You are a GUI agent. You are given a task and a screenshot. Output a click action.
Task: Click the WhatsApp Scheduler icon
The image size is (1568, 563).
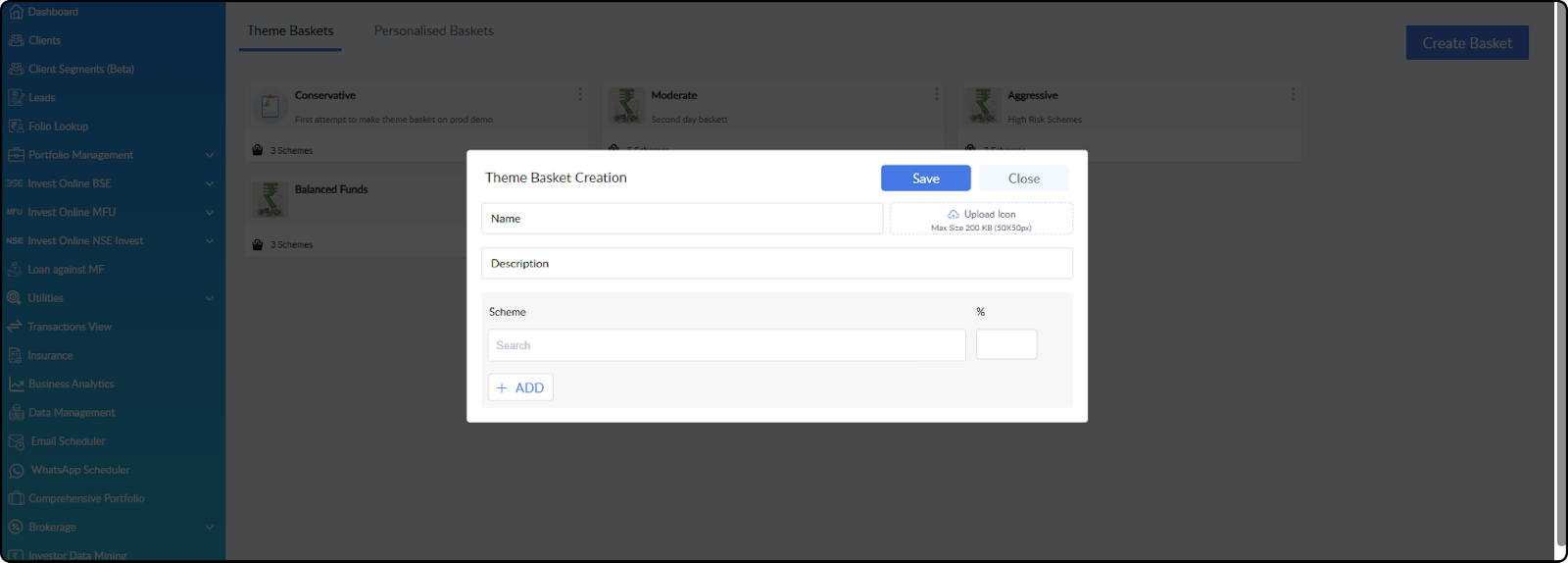tap(16, 470)
